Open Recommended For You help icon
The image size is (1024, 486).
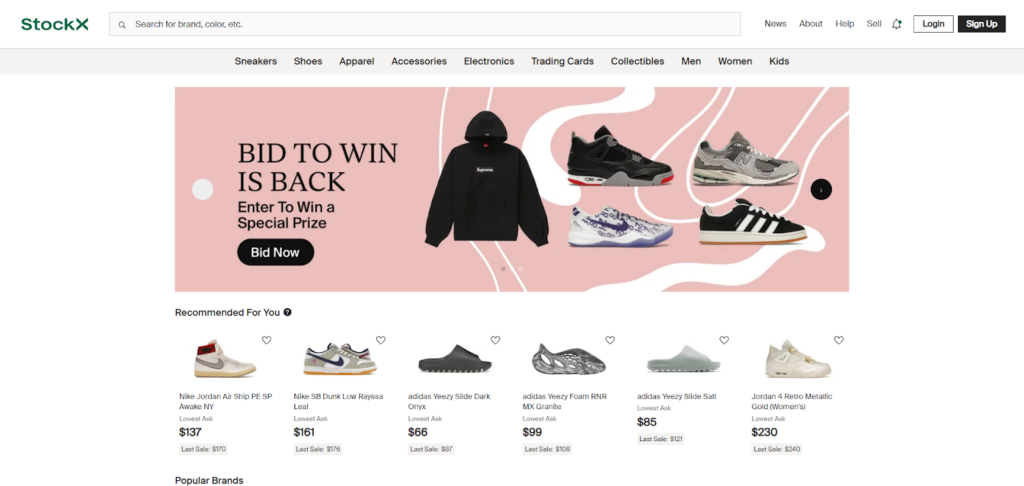287,312
